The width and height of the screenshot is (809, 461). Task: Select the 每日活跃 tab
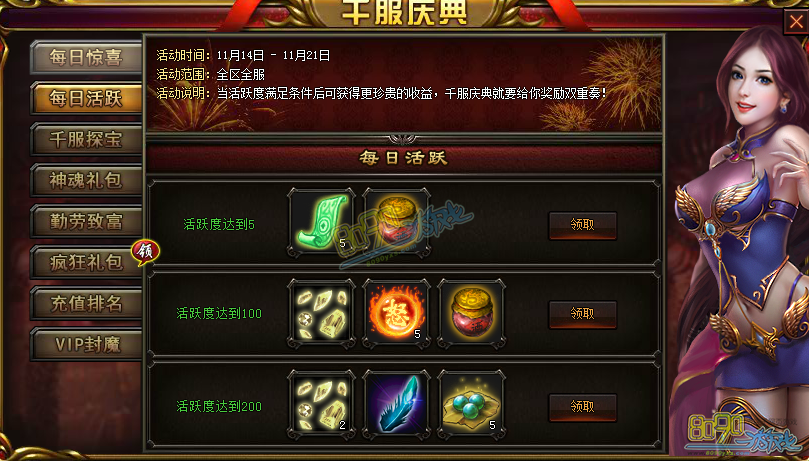coord(86,98)
